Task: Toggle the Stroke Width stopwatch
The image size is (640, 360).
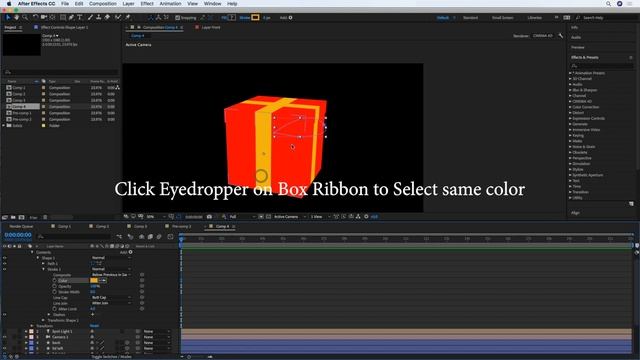Action: 54,292
